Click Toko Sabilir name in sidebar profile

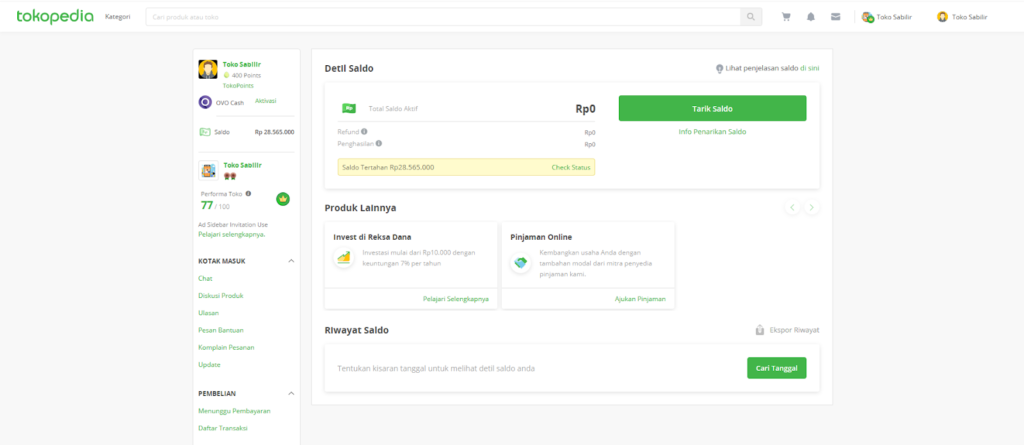[242, 65]
